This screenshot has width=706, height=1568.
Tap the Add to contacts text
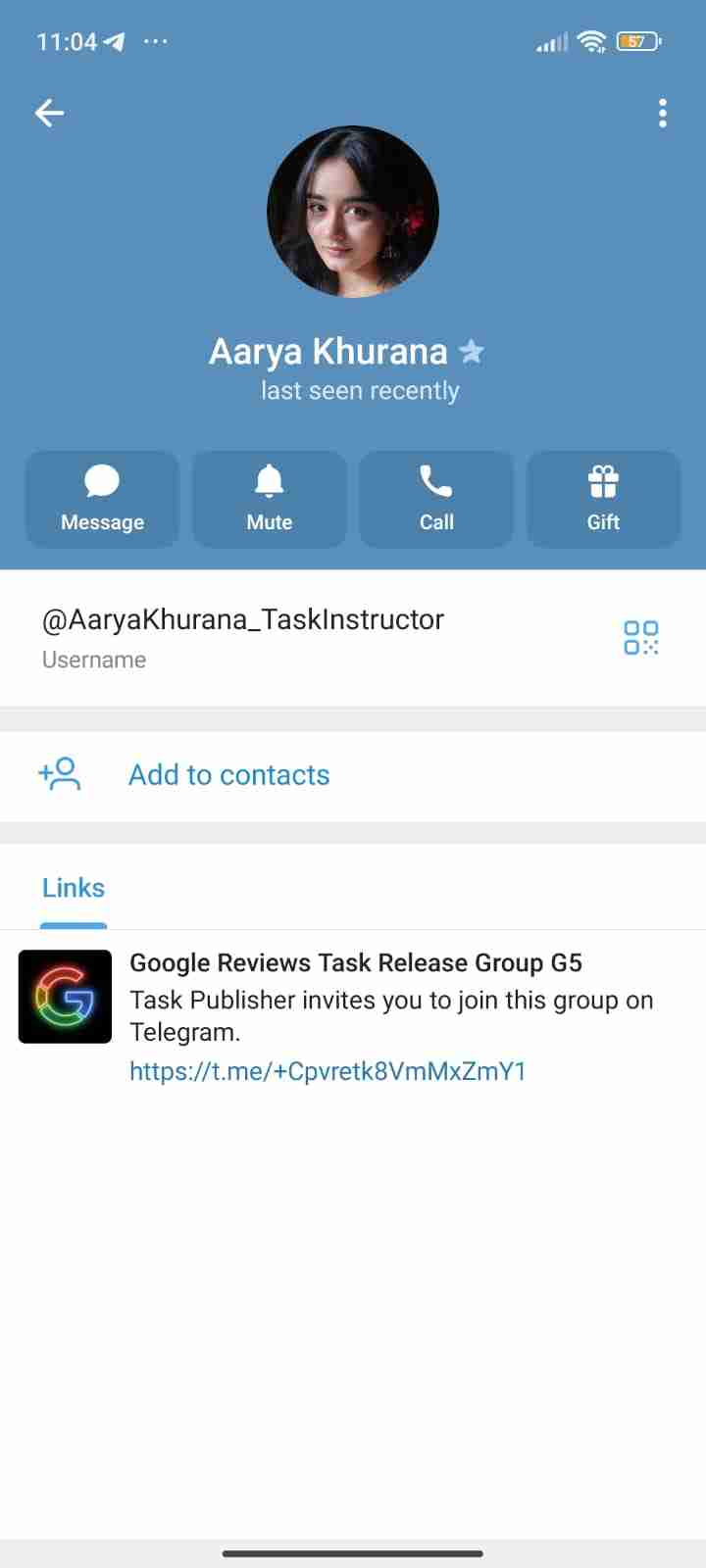(x=229, y=775)
